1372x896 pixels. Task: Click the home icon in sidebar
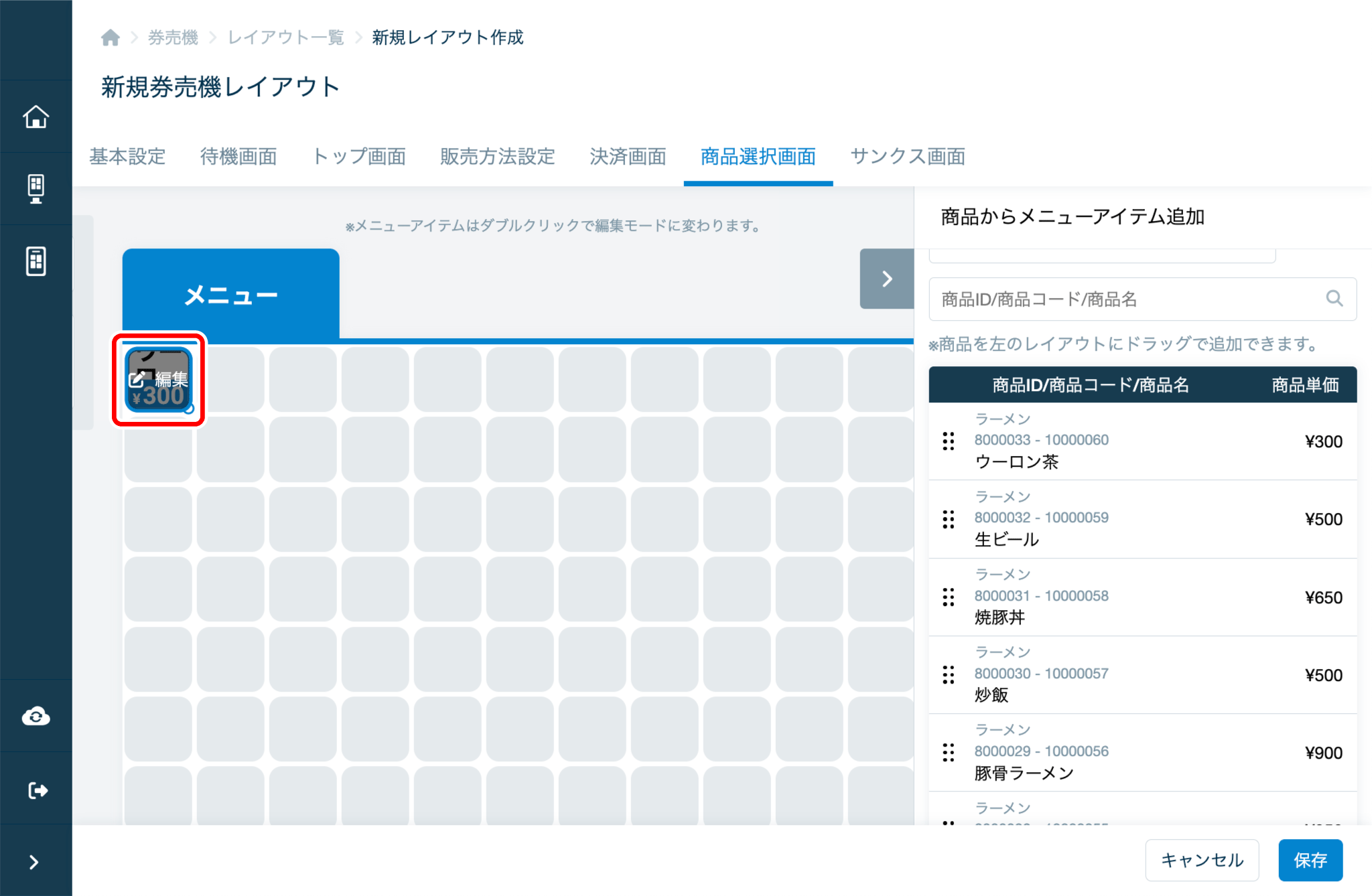36,117
